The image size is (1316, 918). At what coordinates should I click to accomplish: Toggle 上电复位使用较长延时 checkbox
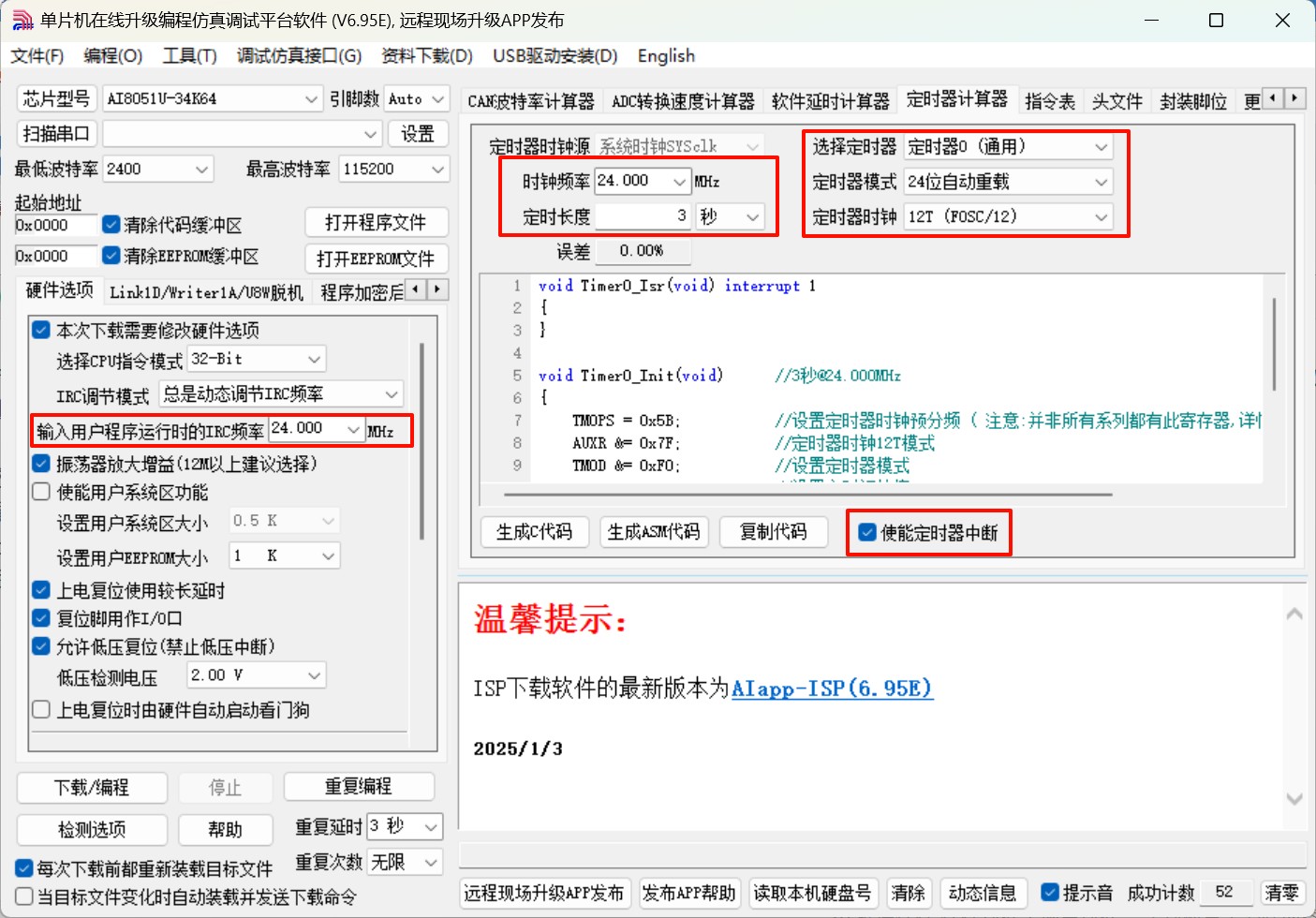pyautogui.click(x=41, y=590)
